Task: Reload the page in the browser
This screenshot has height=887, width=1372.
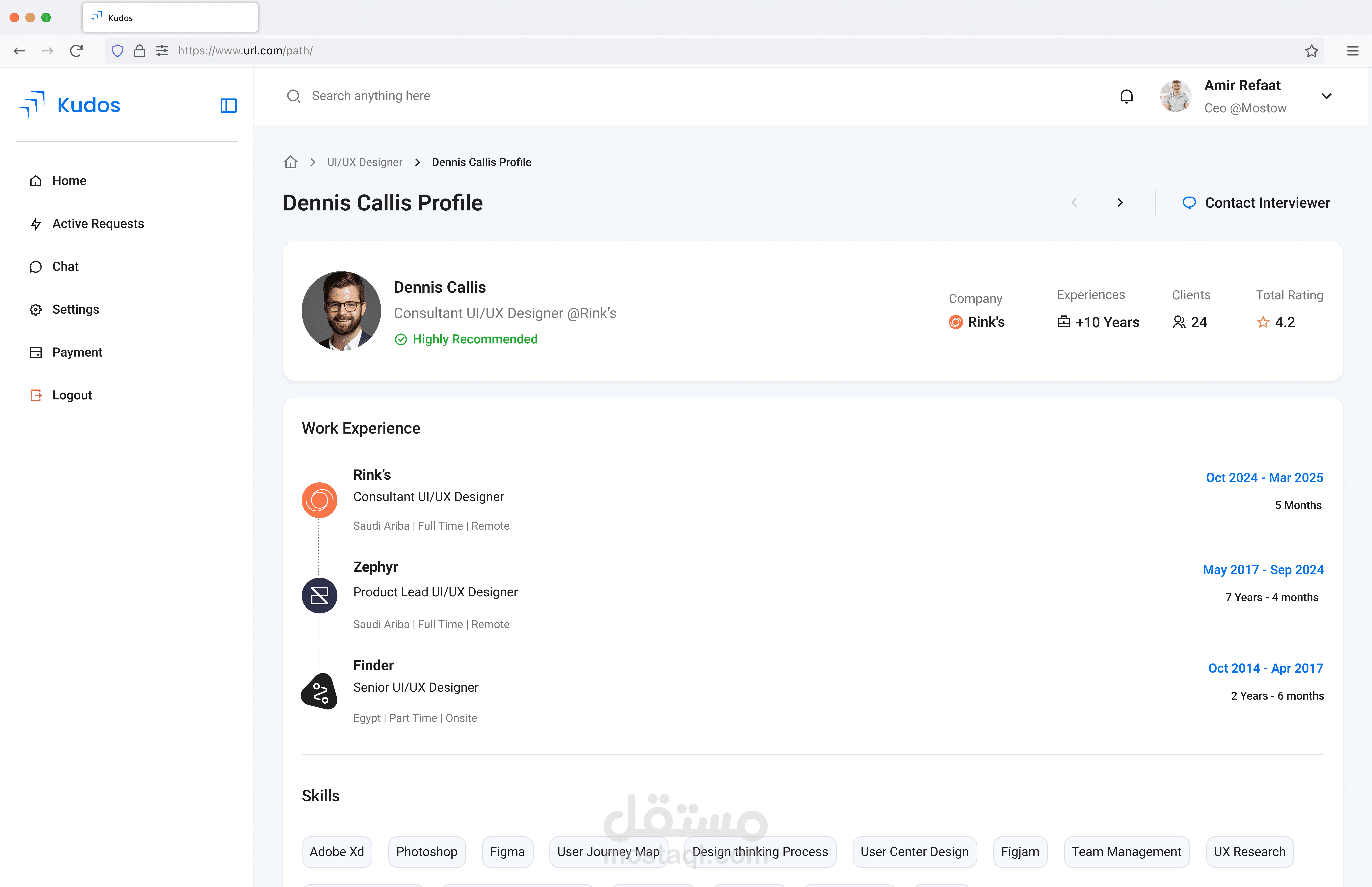Action: [x=76, y=51]
